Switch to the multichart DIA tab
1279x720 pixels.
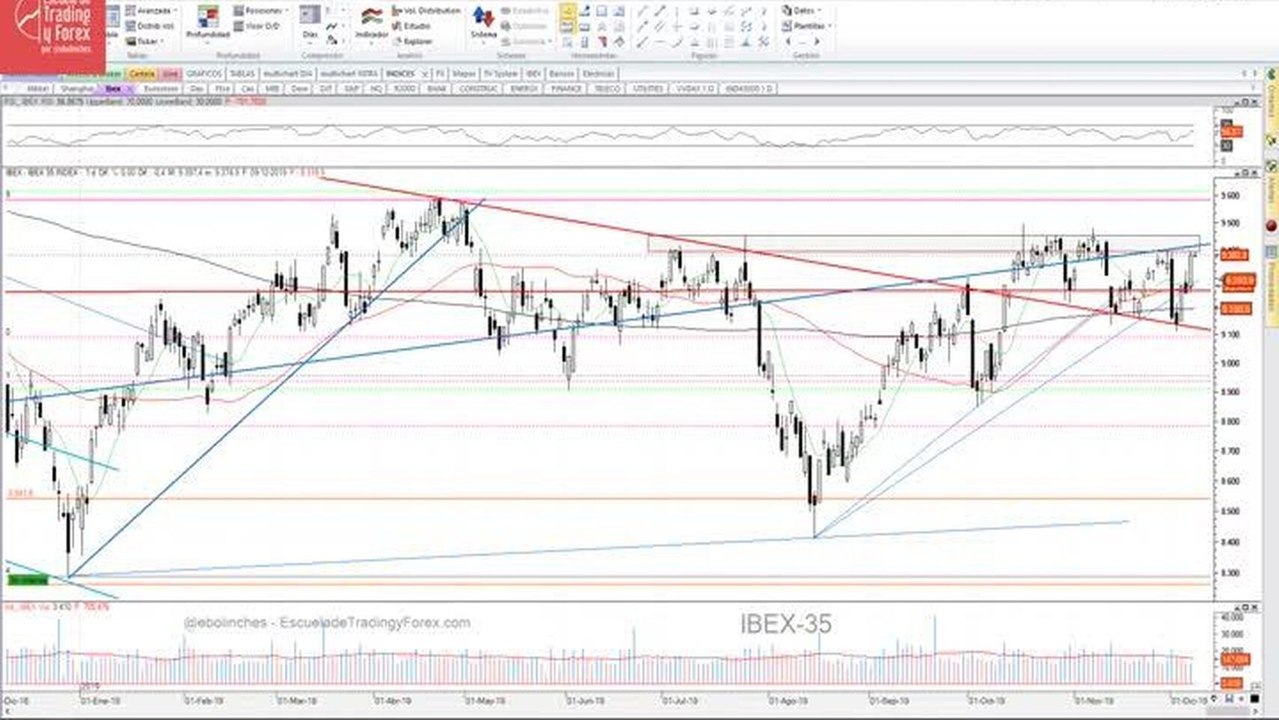pyautogui.click(x=288, y=73)
